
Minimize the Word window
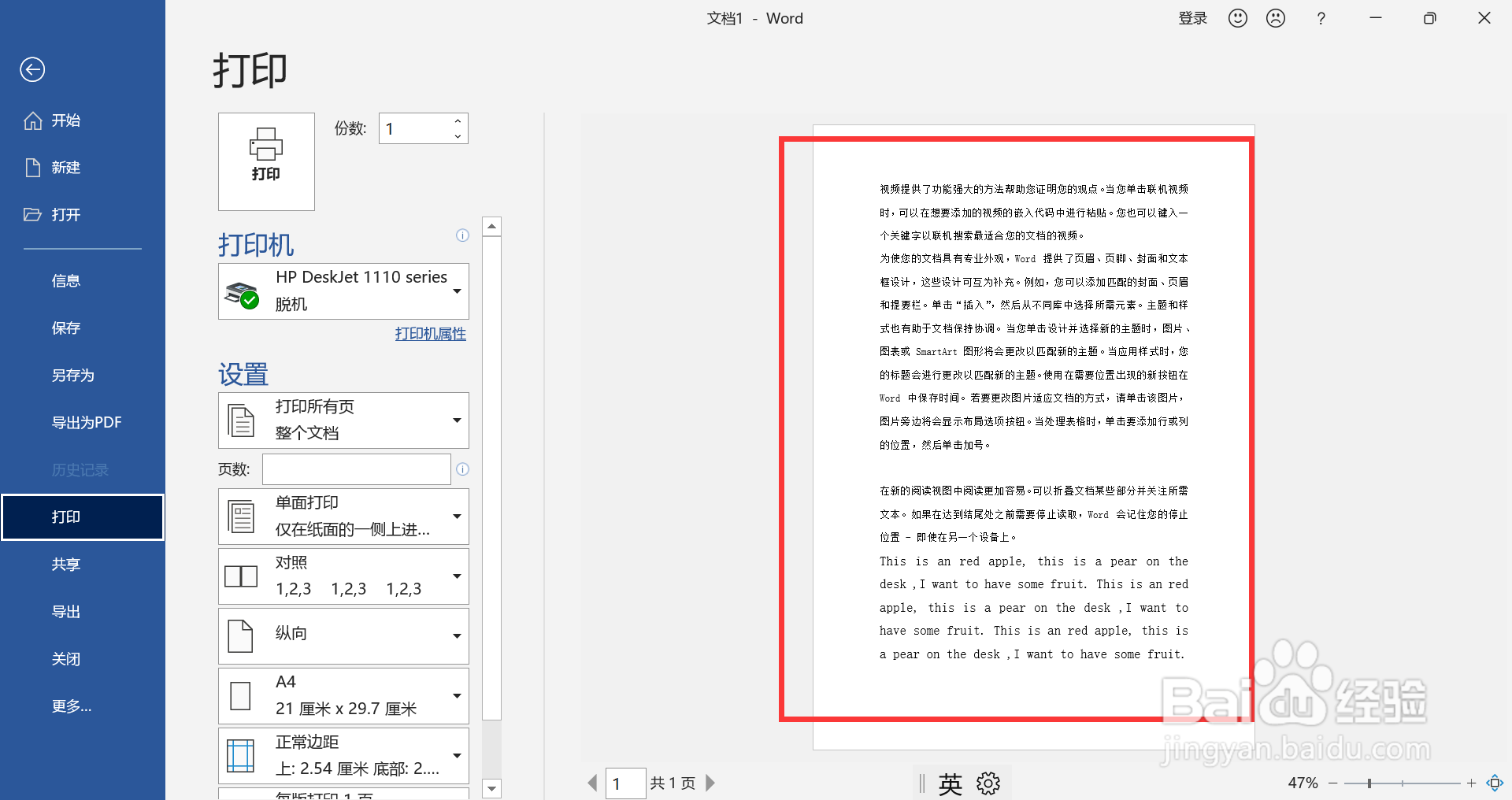1376,18
